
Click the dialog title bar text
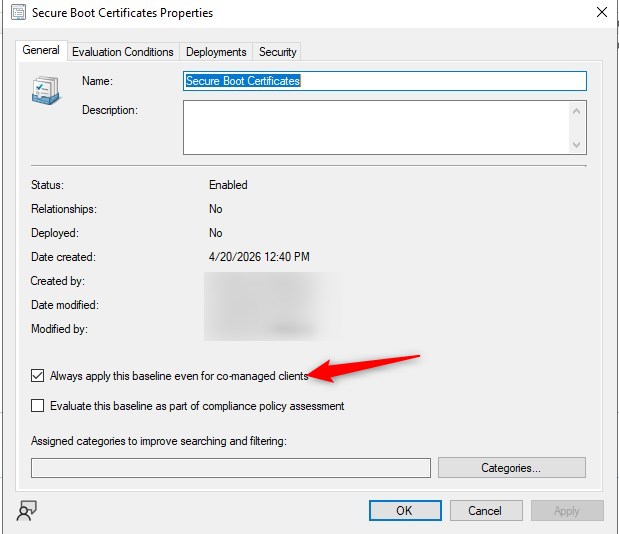coord(122,13)
